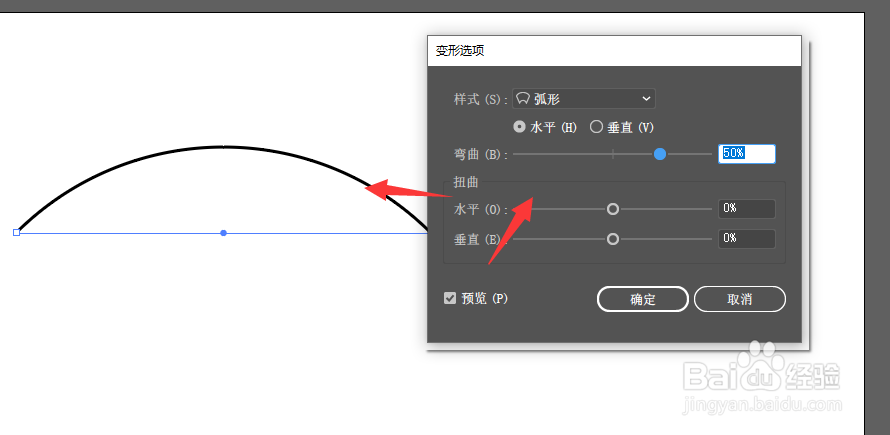The height and width of the screenshot is (435, 890).
Task: Toggle the 预览 (P) preview checkbox
Action: (x=450, y=298)
